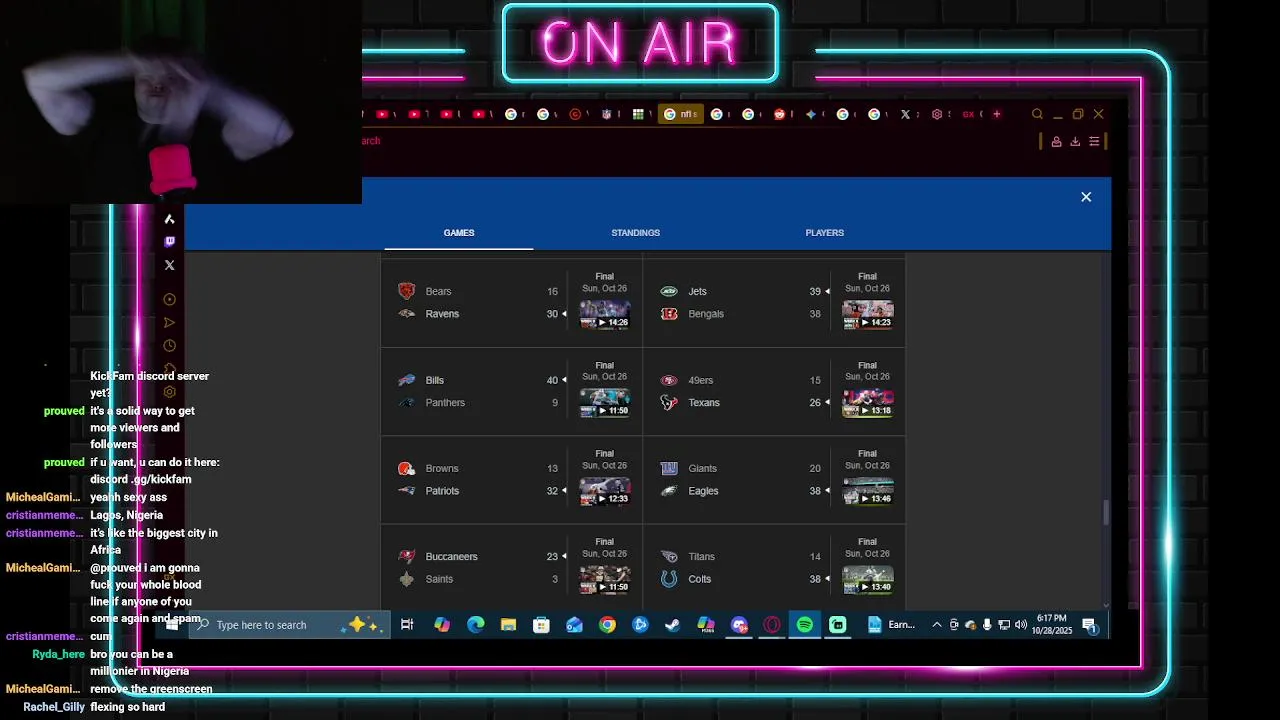Click the Giants team logo
Image resolution: width=1280 pixels, height=720 pixels.
[669, 468]
